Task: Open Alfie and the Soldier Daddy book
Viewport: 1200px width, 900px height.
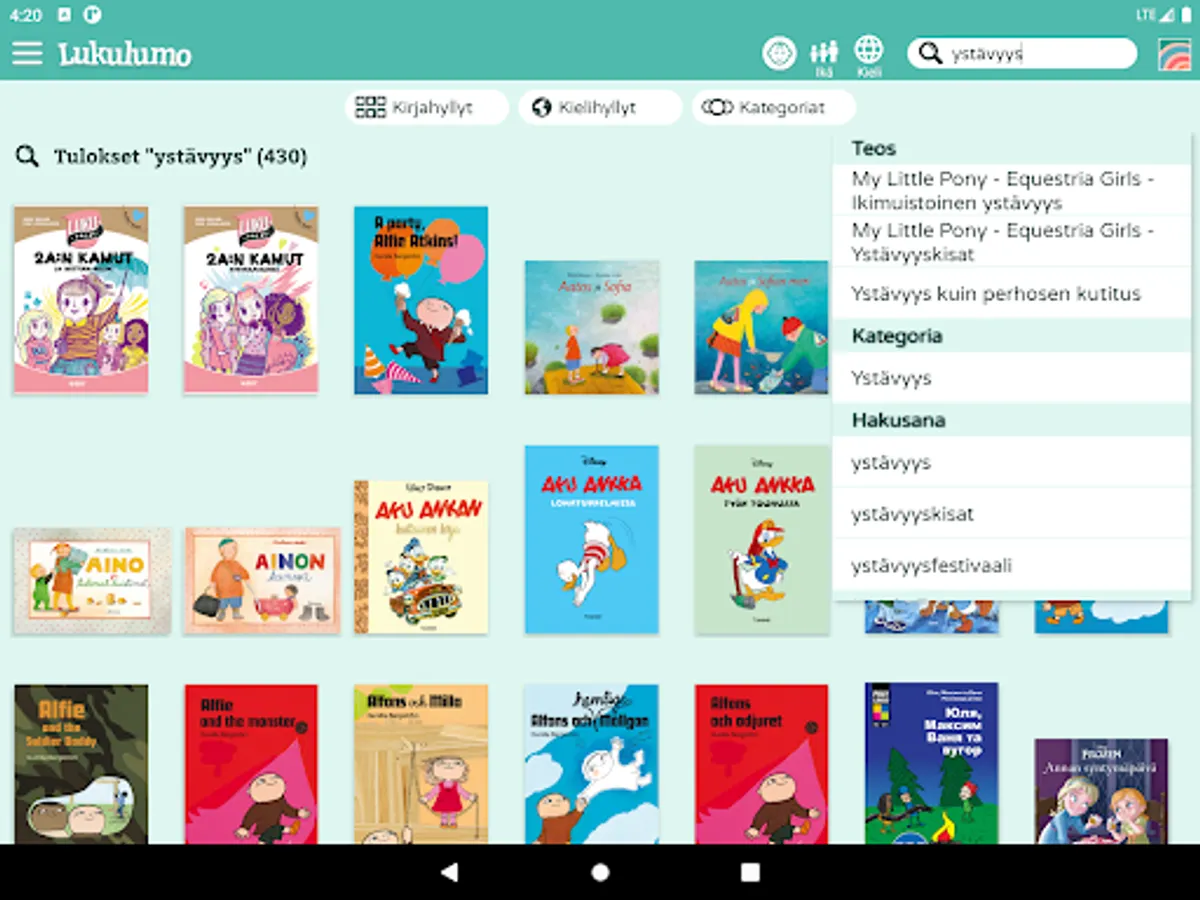Action: (x=81, y=764)
